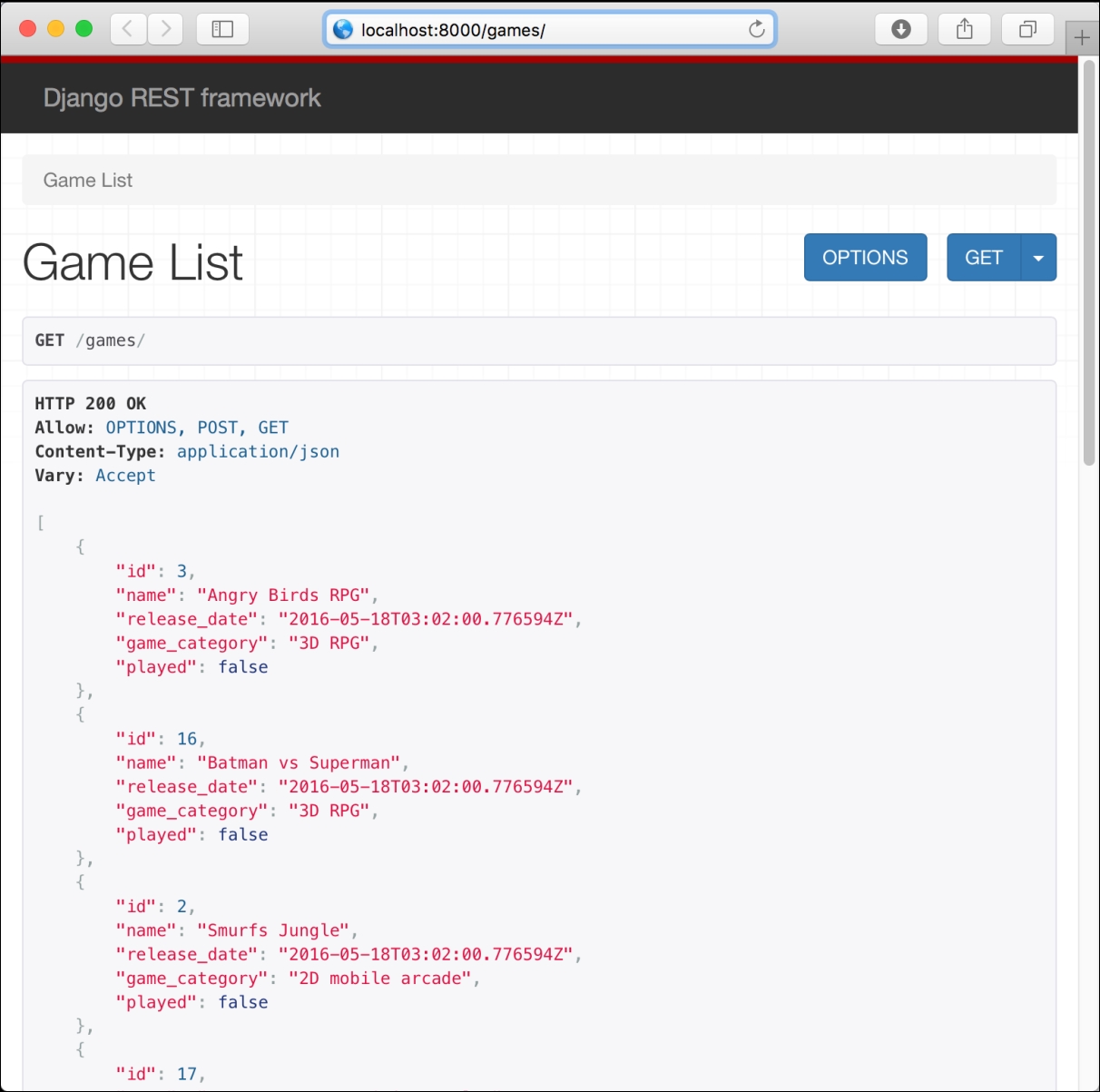1100x1092 pixels.
Task: Toggle the Safari sidebar icon
Action: pos(222,29)
